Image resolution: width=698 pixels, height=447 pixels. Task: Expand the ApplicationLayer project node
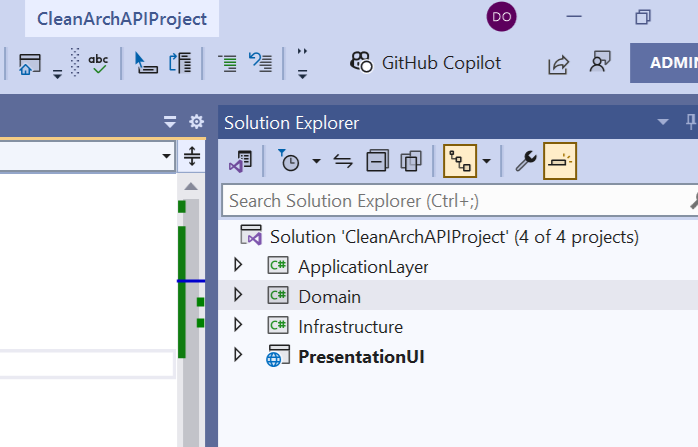[238, 265]
